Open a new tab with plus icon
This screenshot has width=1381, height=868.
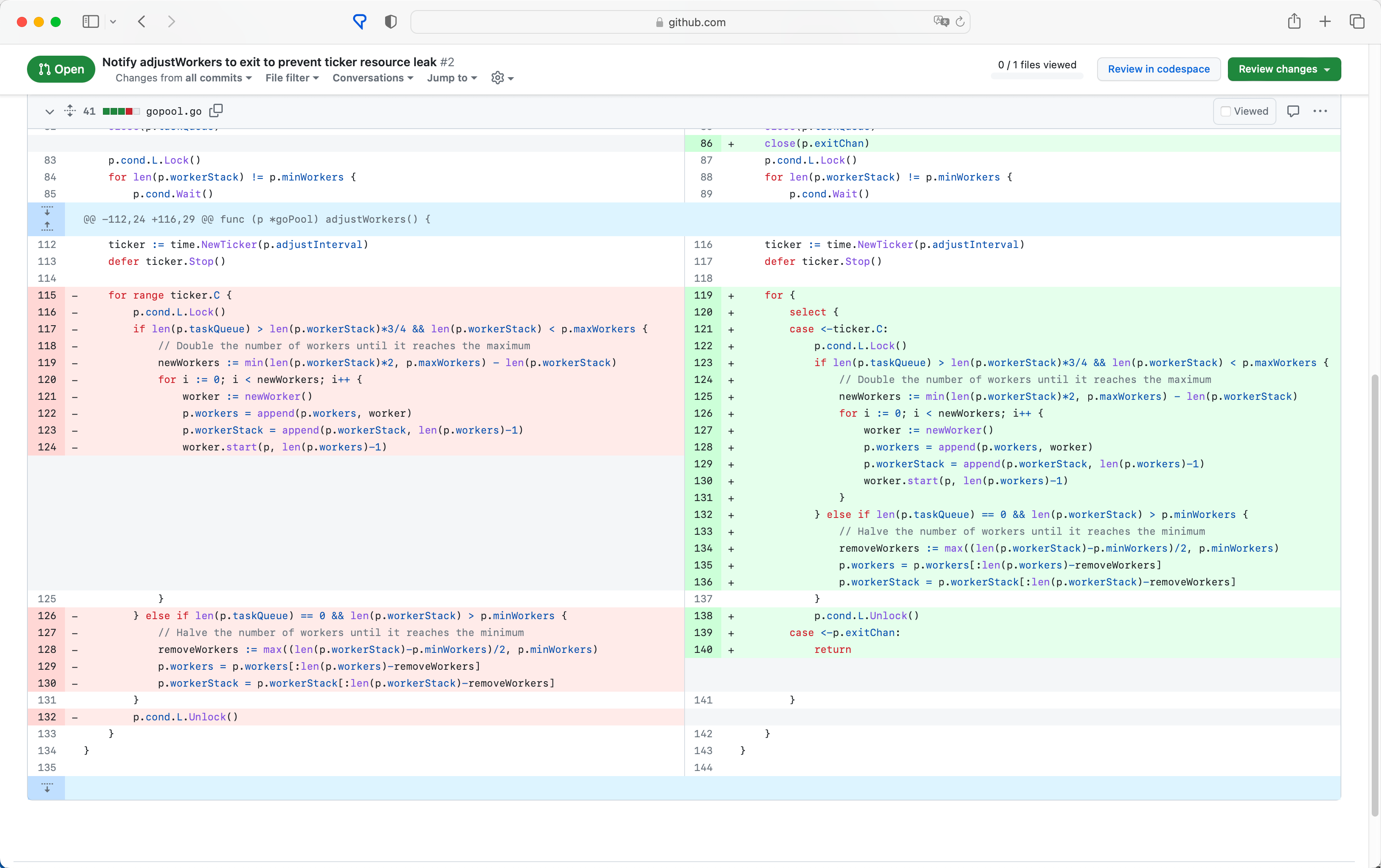point(1325,22)
